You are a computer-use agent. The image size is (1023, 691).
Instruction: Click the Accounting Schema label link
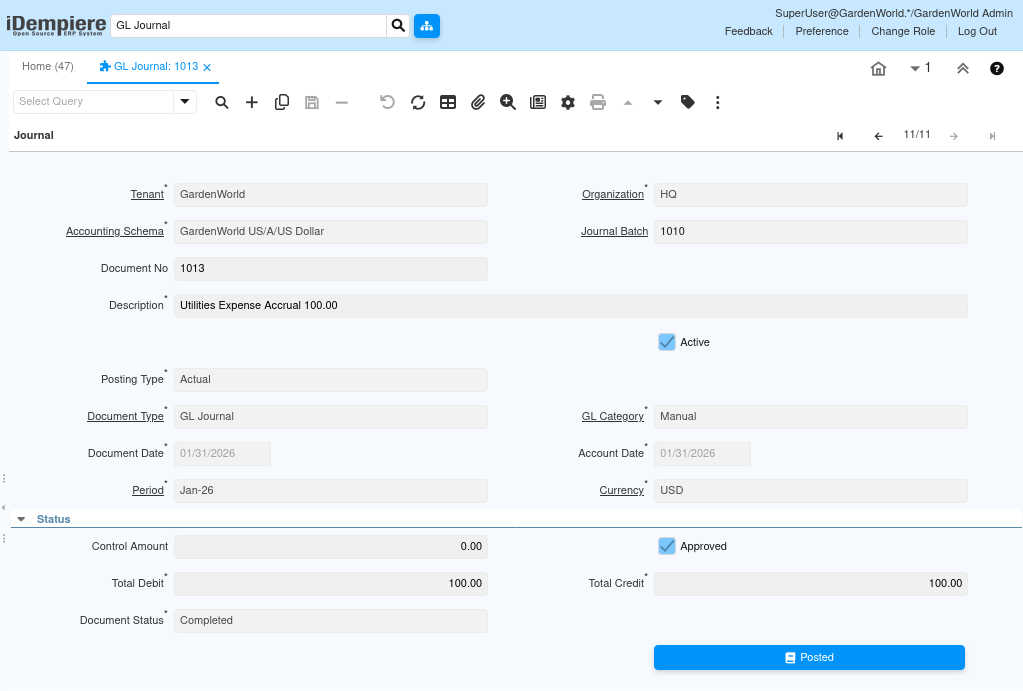[x=114, y=232]
